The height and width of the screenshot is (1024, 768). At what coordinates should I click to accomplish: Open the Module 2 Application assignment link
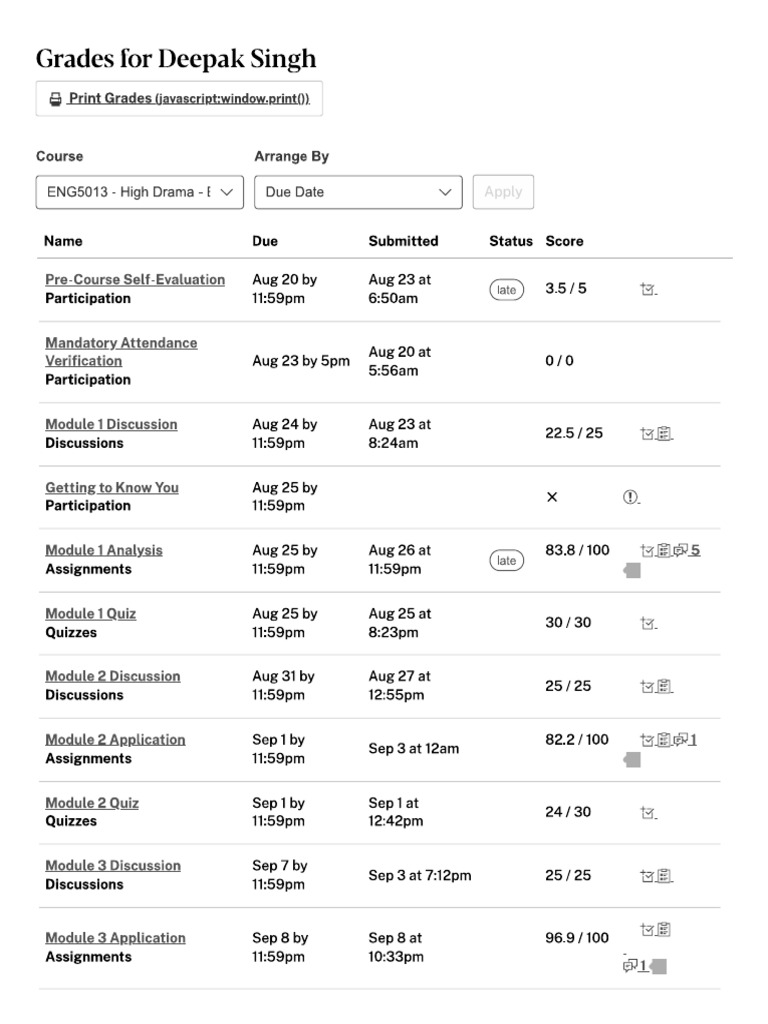tap(115, 740)
